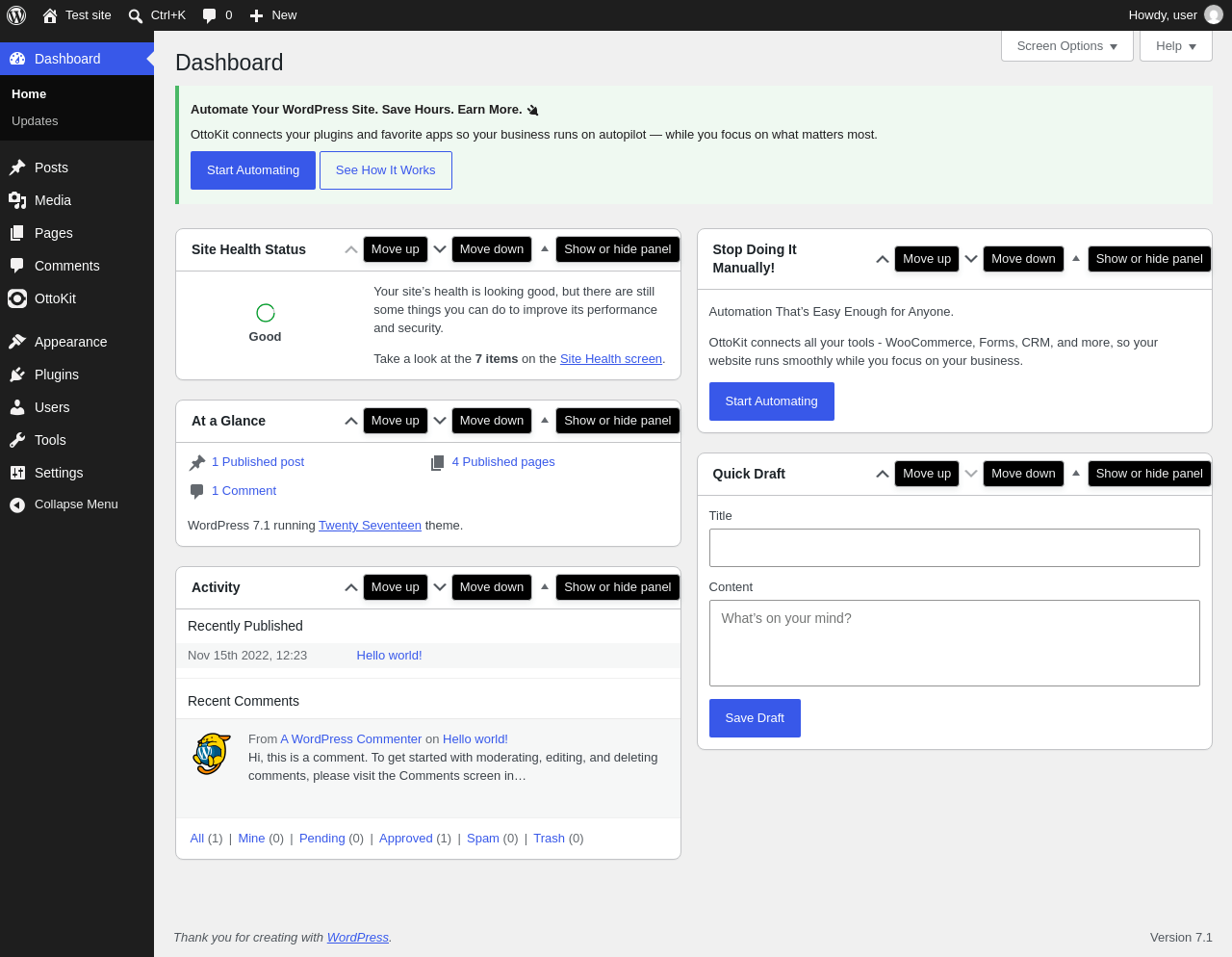The height and width of the screenshot is (957, 1232).
Task: Filter comments by Approved
Action: point(406,839)
